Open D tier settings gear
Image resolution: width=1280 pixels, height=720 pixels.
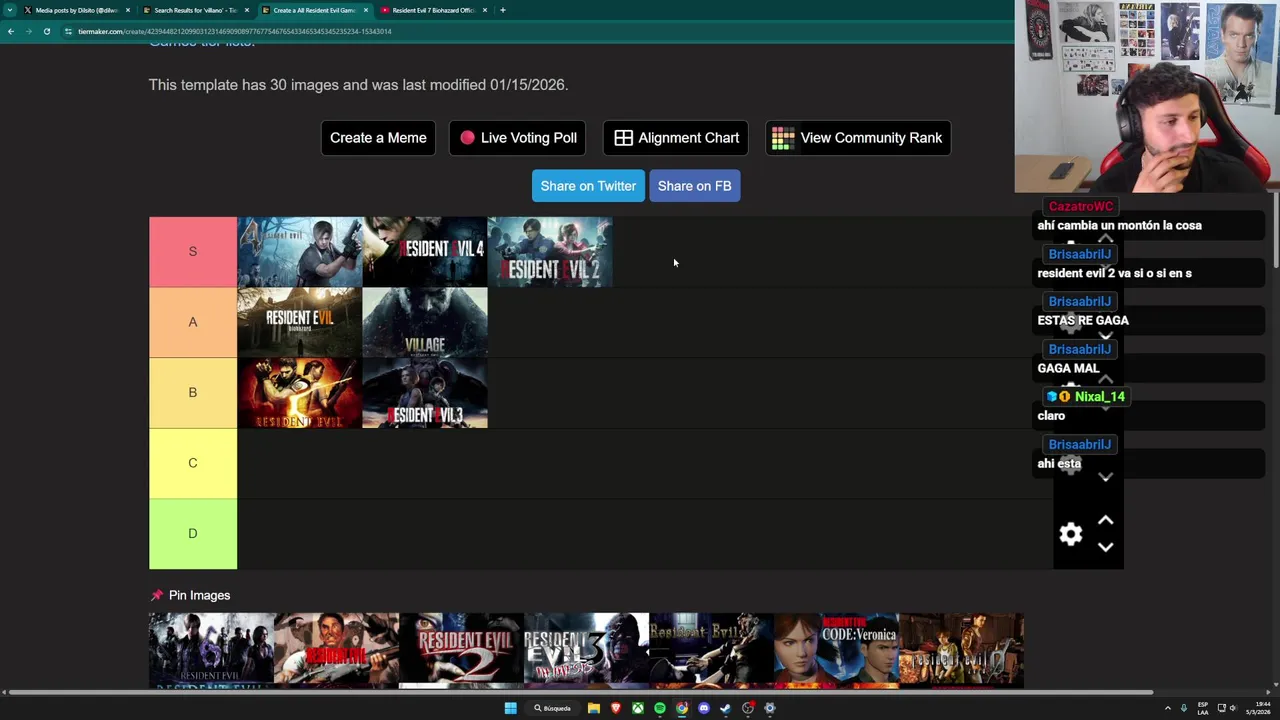(1071, 534)
